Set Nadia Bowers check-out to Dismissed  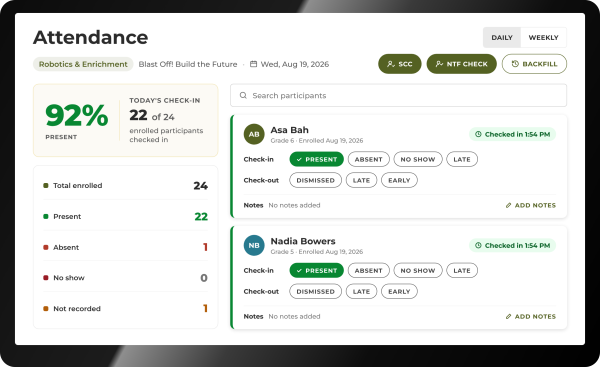[x=315, y=291]
